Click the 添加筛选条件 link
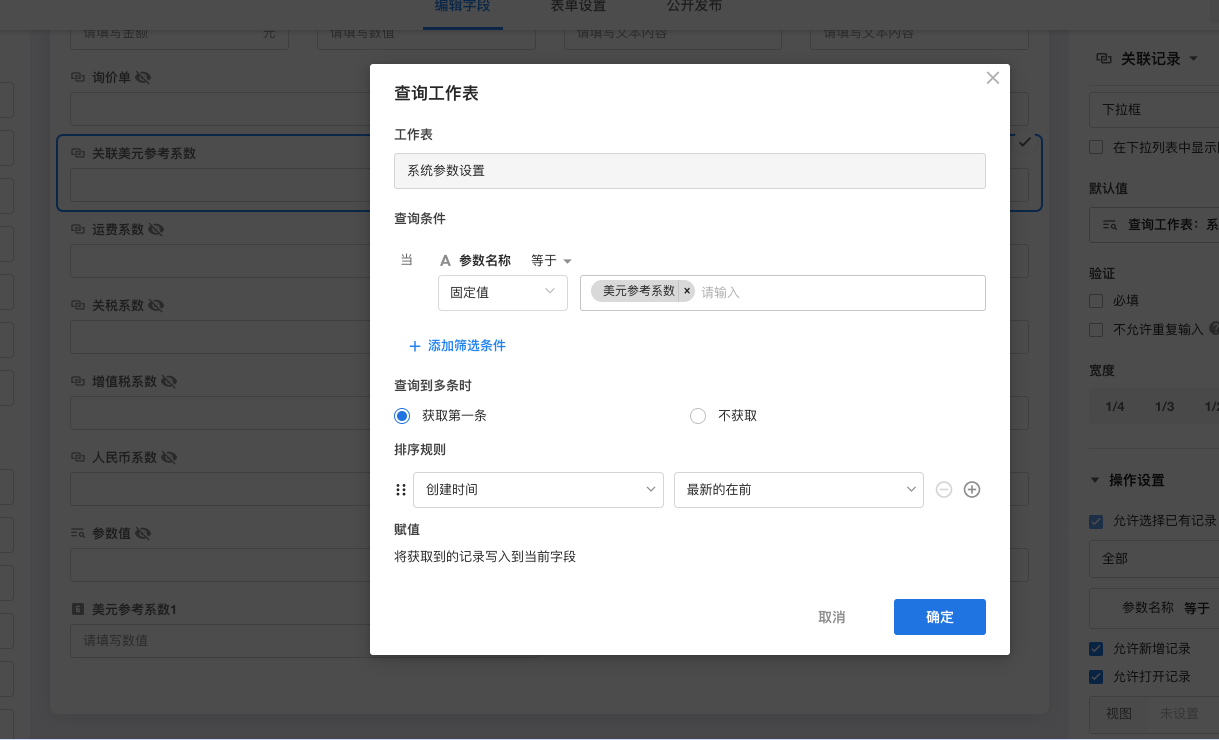 (x=457, y=346)
